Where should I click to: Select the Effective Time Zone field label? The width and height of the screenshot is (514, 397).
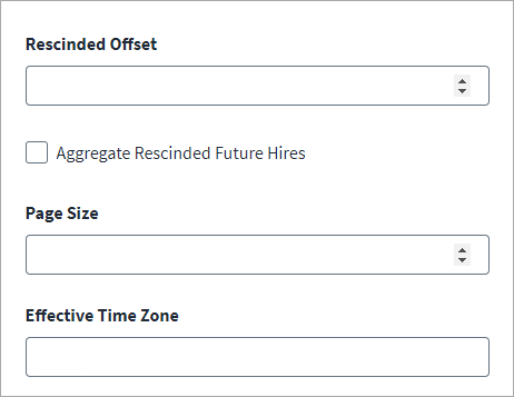click(x=102, y=315)
